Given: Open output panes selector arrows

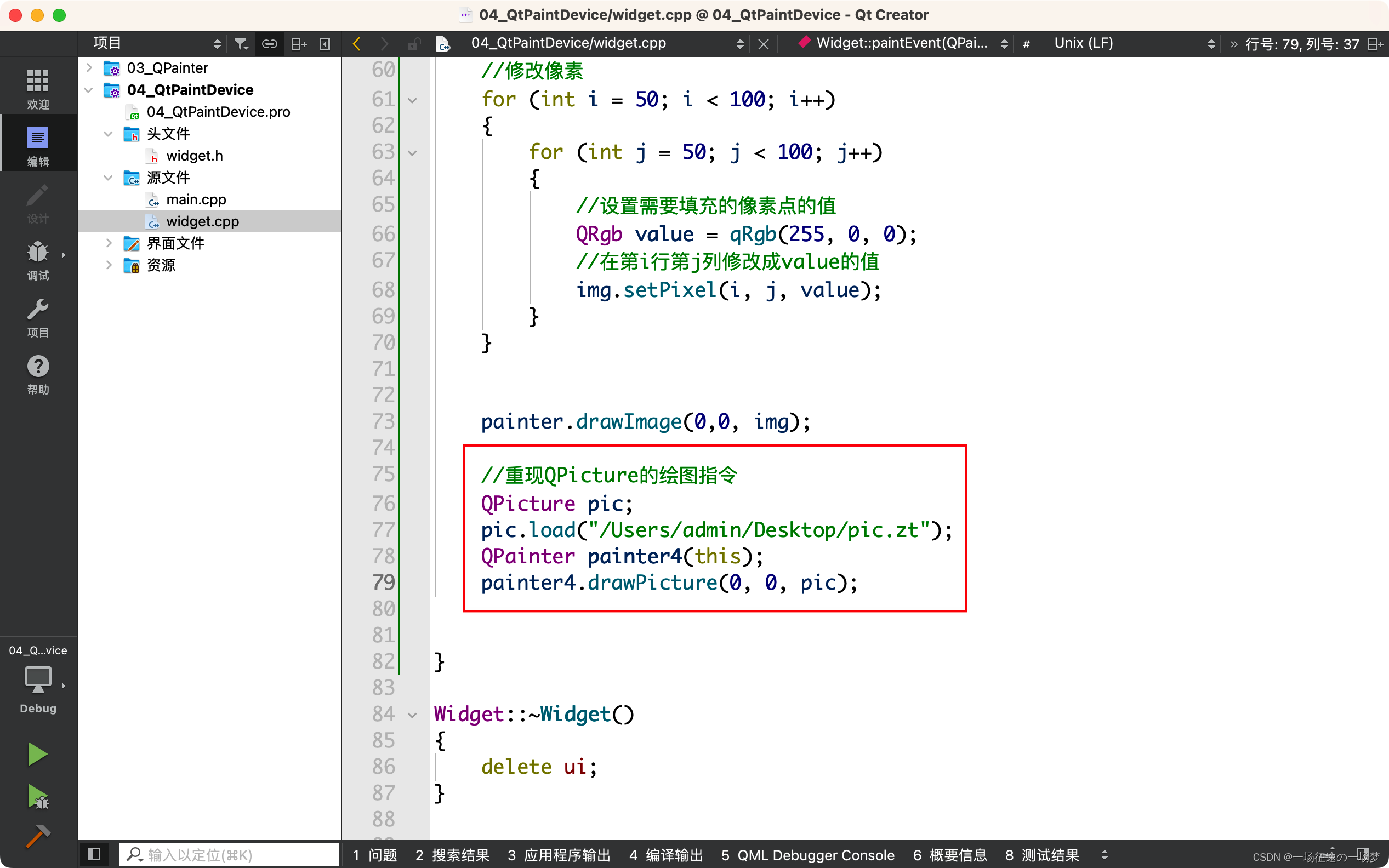Looking at the screenshot, I should pyautogui.click(x=1104, y=855).
